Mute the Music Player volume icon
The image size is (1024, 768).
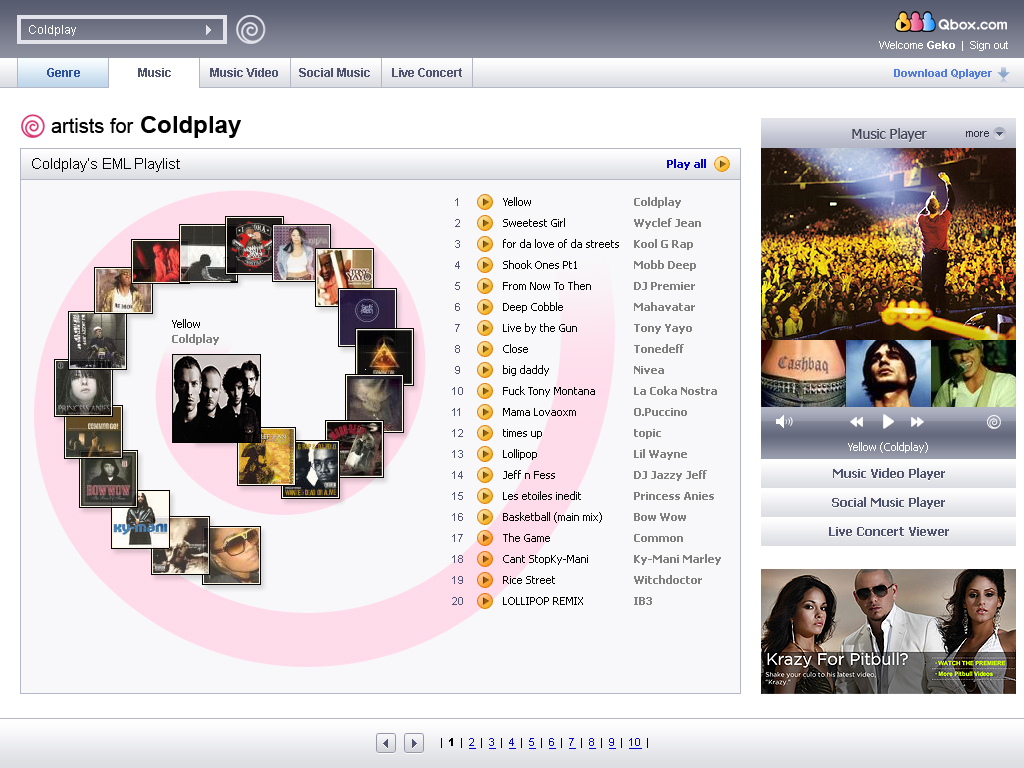784,422
